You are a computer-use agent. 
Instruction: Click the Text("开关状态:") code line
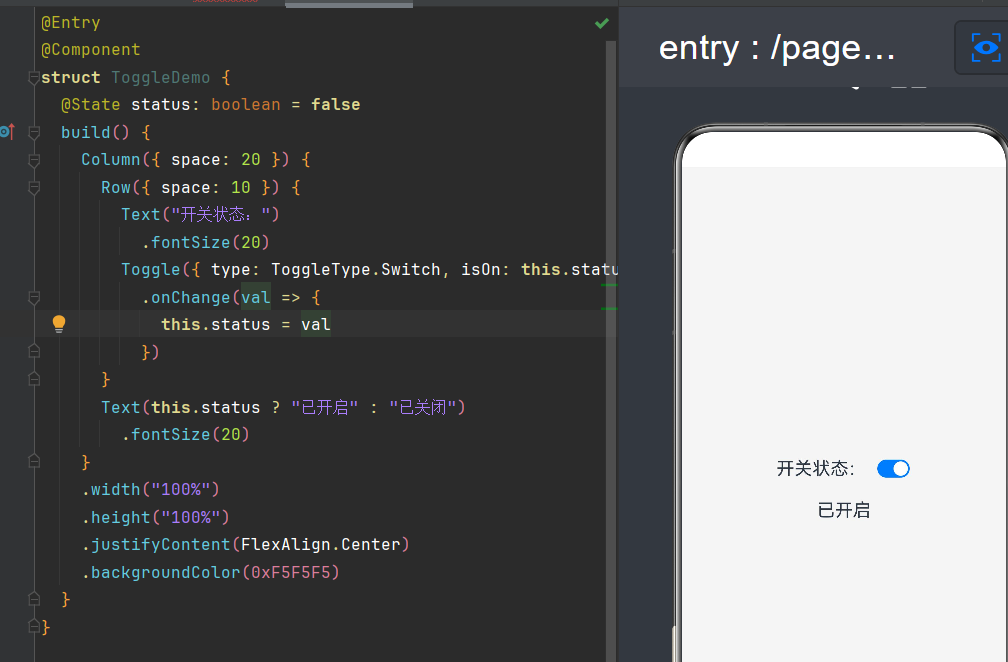click(x=201, y=215)
